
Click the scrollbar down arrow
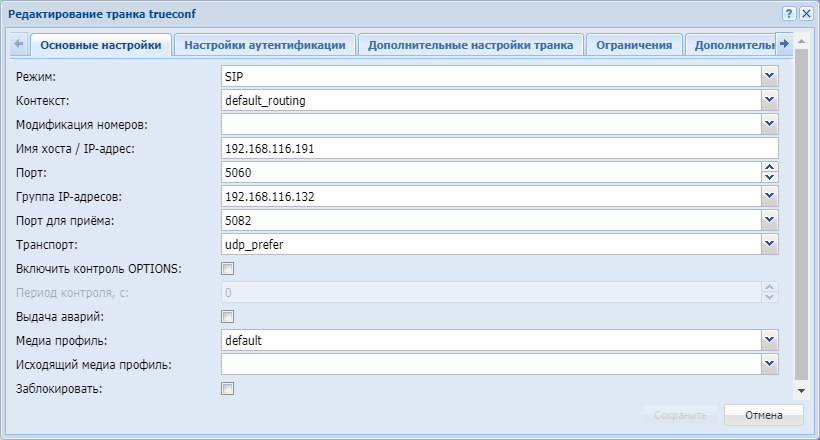pyautogui.click(x=801, y=389)
